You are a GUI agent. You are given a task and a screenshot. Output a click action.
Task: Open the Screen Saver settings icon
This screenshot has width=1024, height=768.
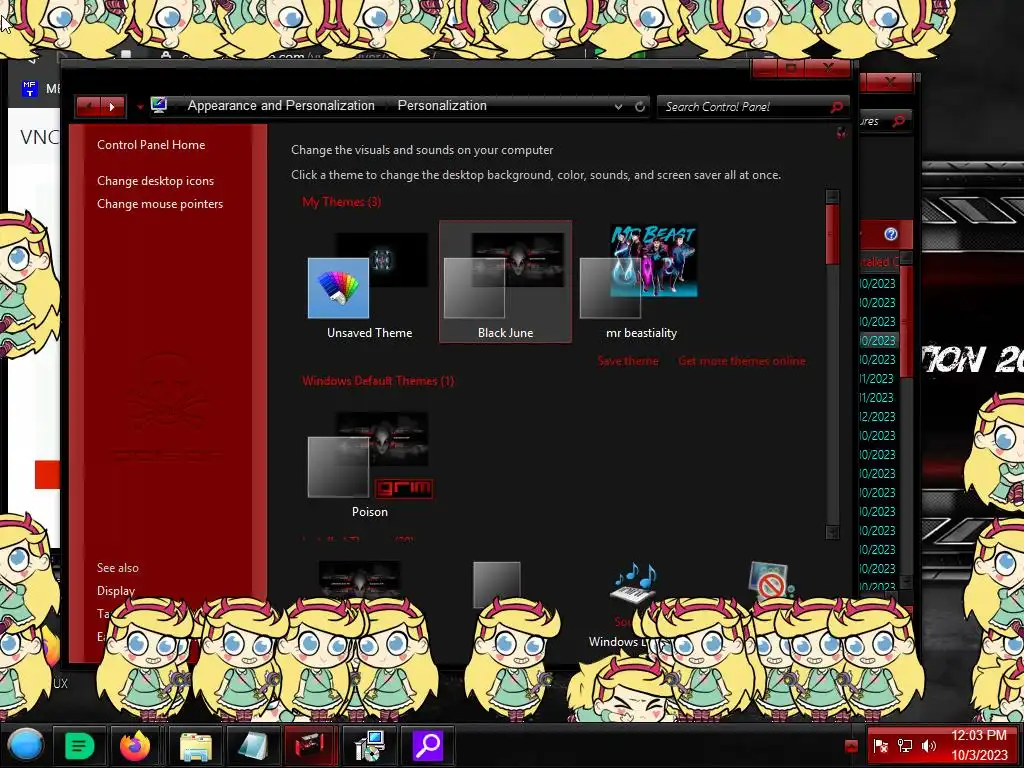769,580
